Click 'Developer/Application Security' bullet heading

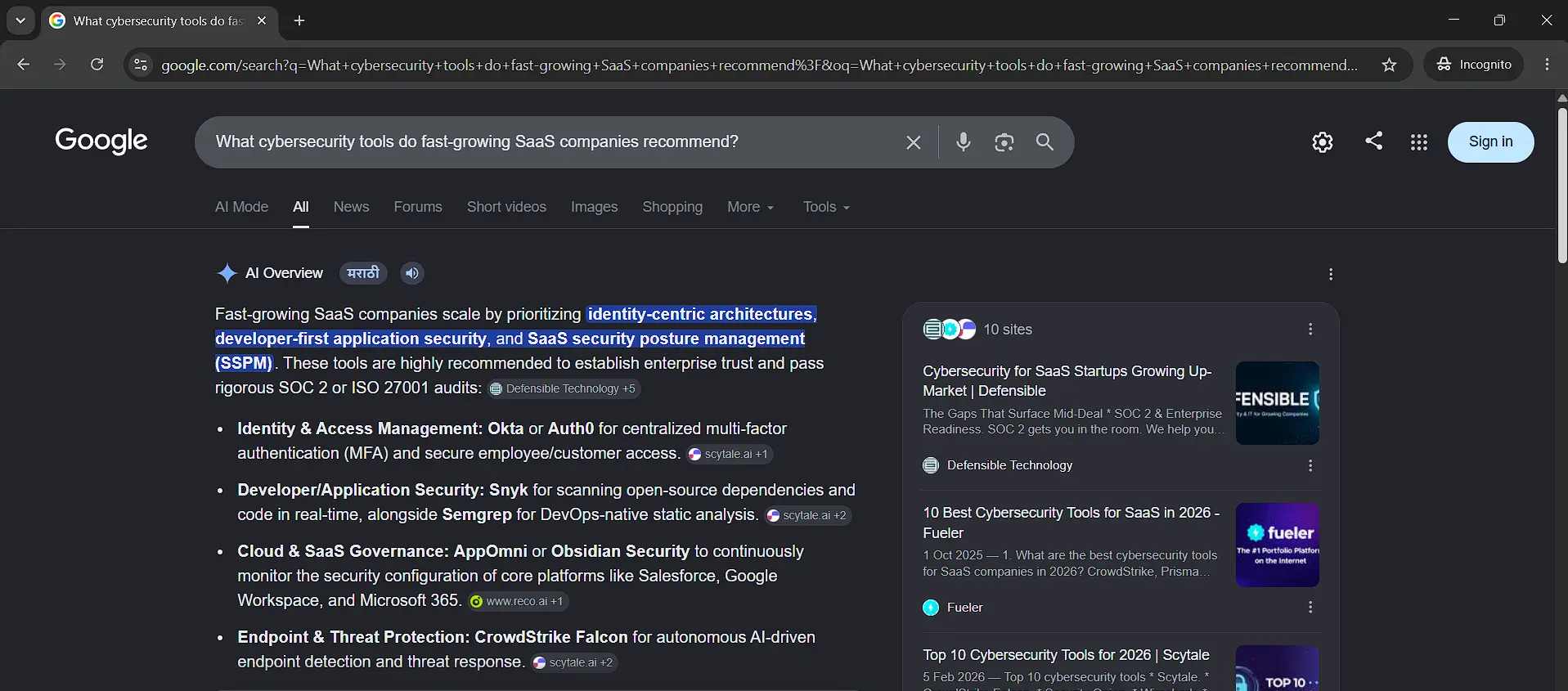click(361, 490)
